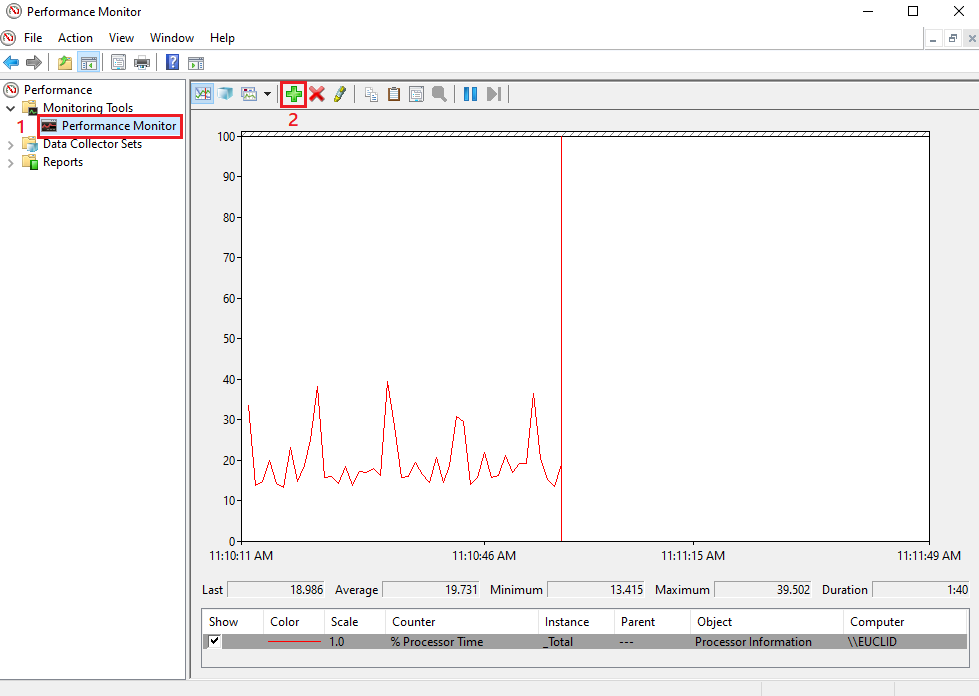Click the Average value field 19.731
The image size is (979, 696).
[x=431, y=590]
